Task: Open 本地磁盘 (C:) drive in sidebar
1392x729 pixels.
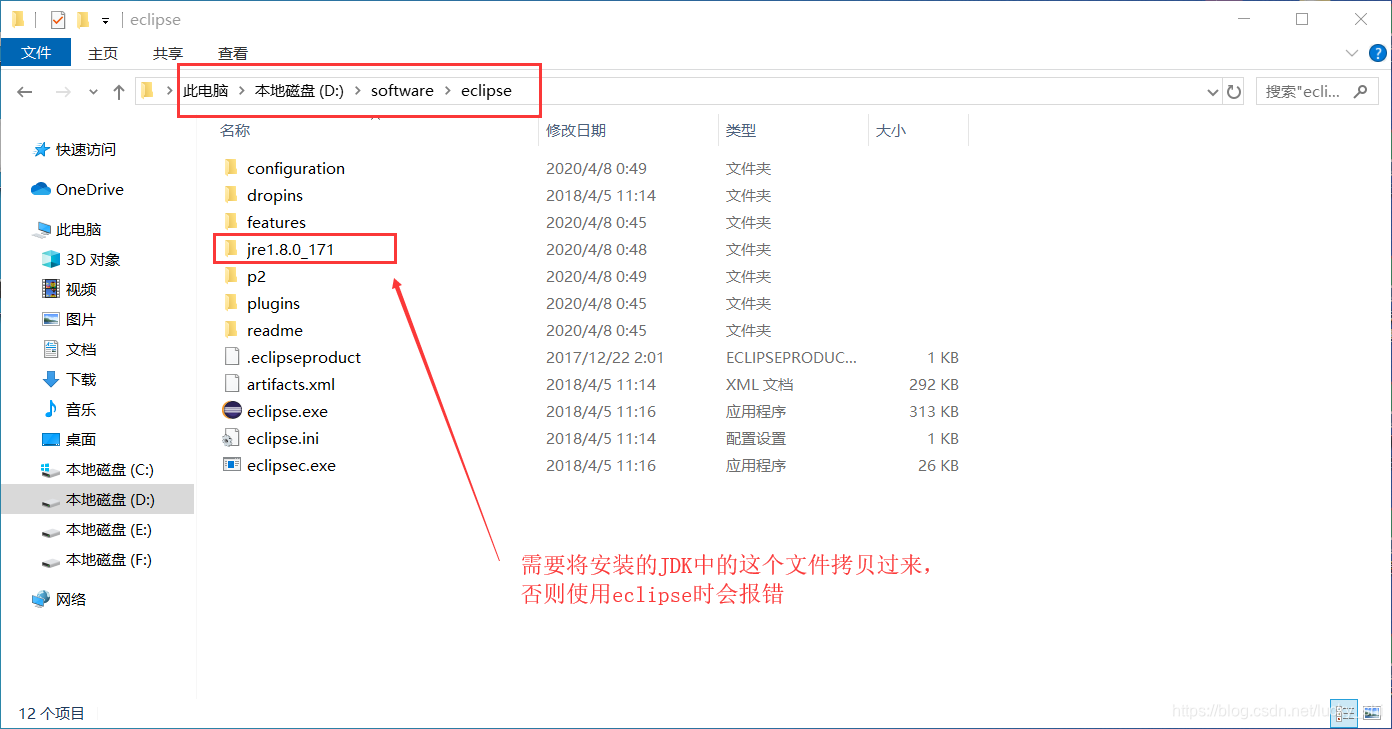Action: tap(97, 469)
